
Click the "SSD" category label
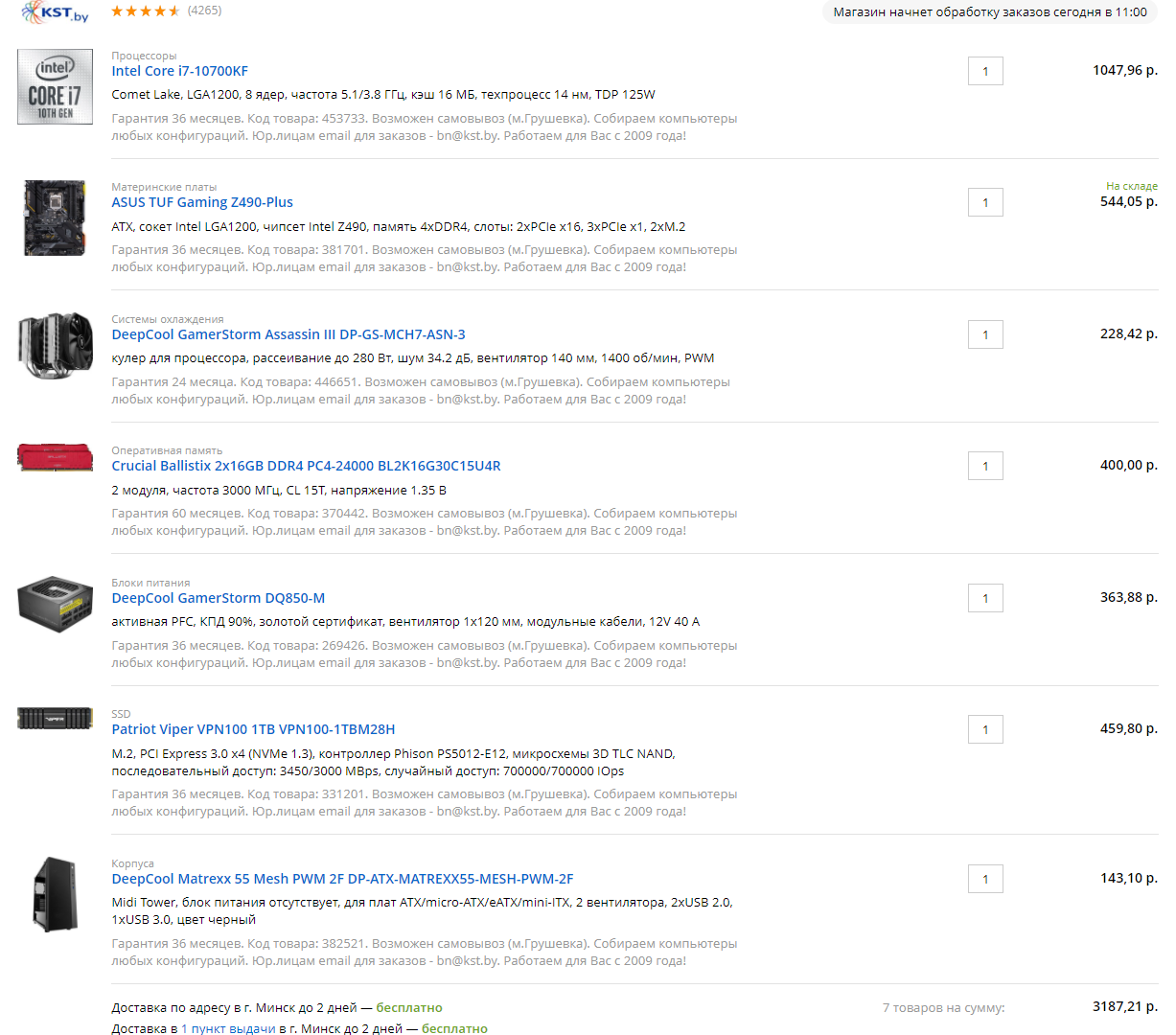click(x=121, y=714)
